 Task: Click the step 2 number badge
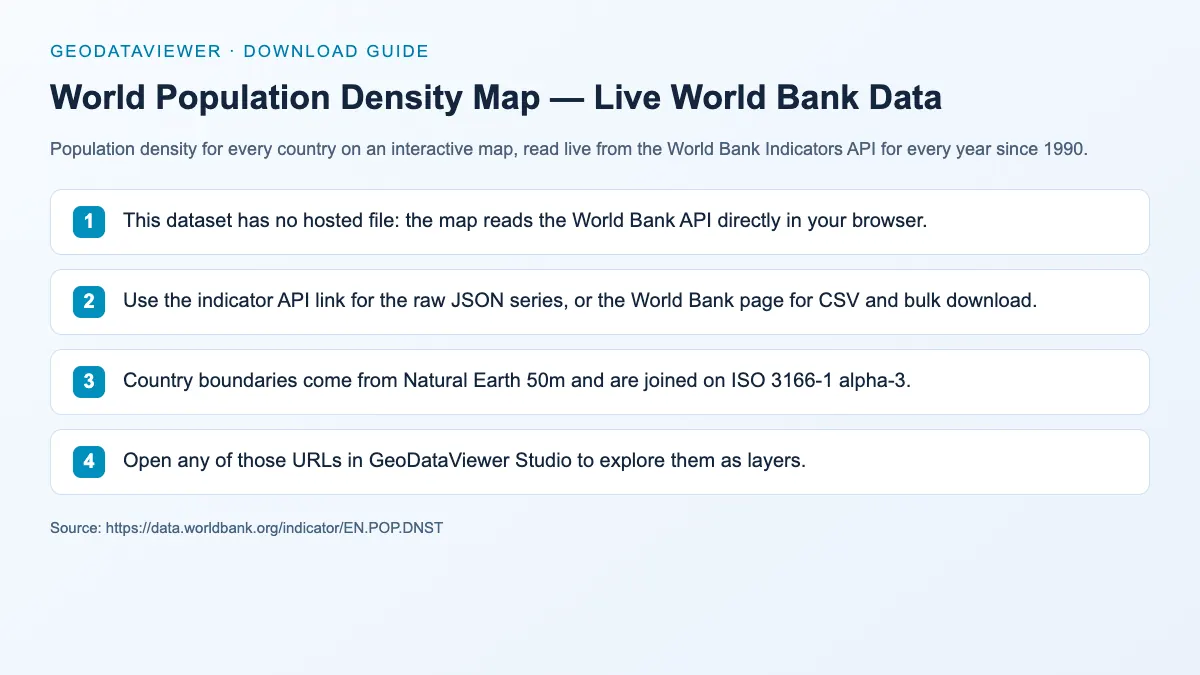pyautogui.click(x=89, y=302)
